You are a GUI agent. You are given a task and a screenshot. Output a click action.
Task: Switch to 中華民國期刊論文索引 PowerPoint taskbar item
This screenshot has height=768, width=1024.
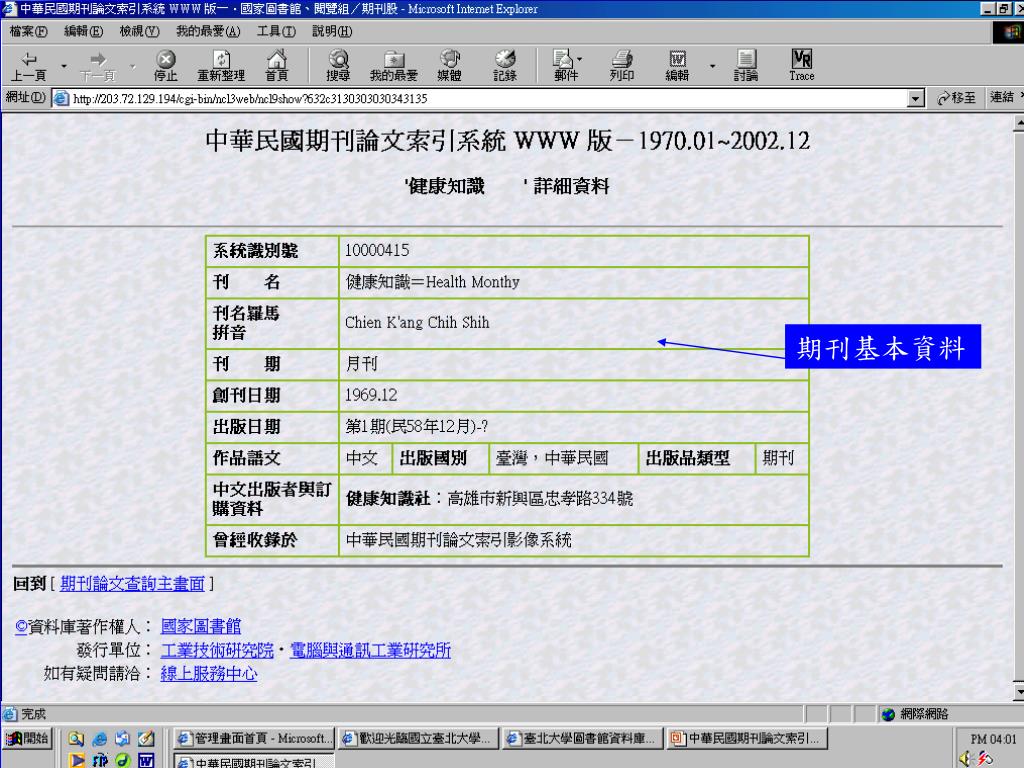click(x=748, y=739)
